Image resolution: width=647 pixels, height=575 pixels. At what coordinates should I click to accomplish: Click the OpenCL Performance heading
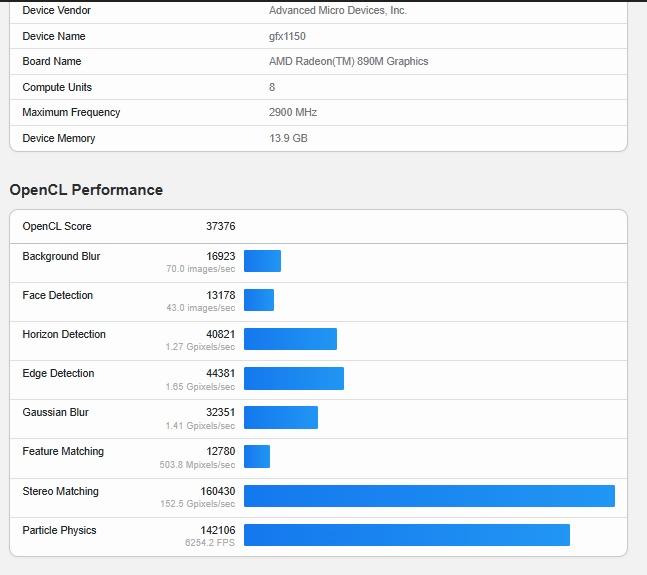coord(86,190)
